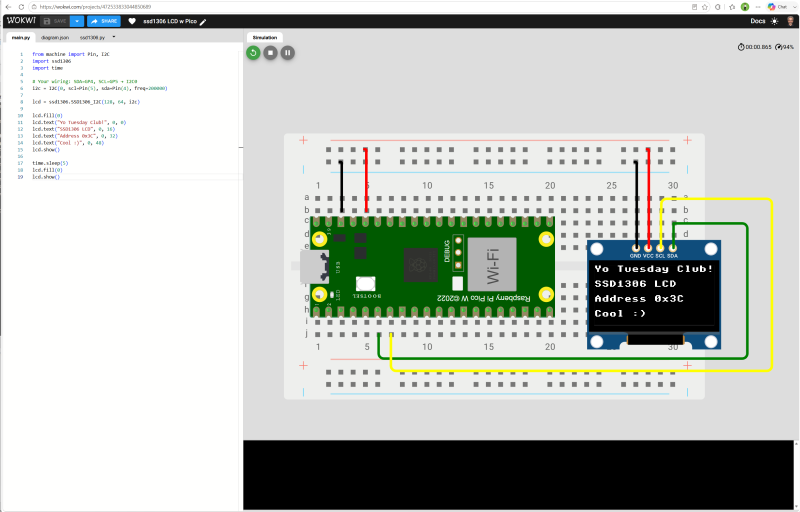The height and width of the screenshot is (512, 800).
Task: Click code line 'import ssd1306'
Action: pos(52,61)
